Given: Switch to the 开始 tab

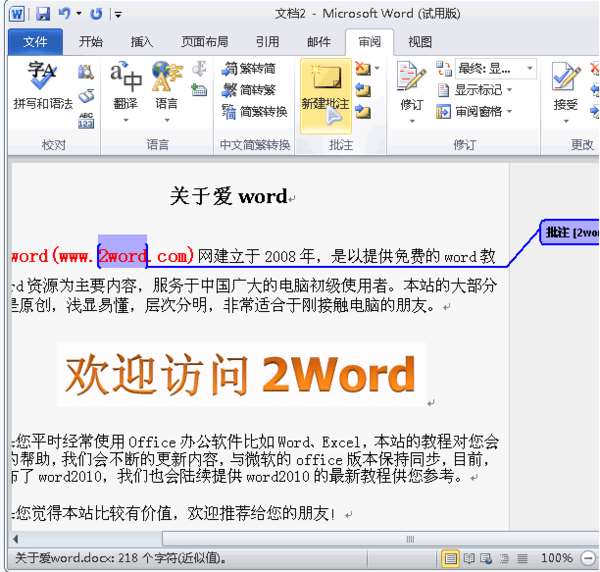Looking at the screenshot, I should click(x=91, y=42).
